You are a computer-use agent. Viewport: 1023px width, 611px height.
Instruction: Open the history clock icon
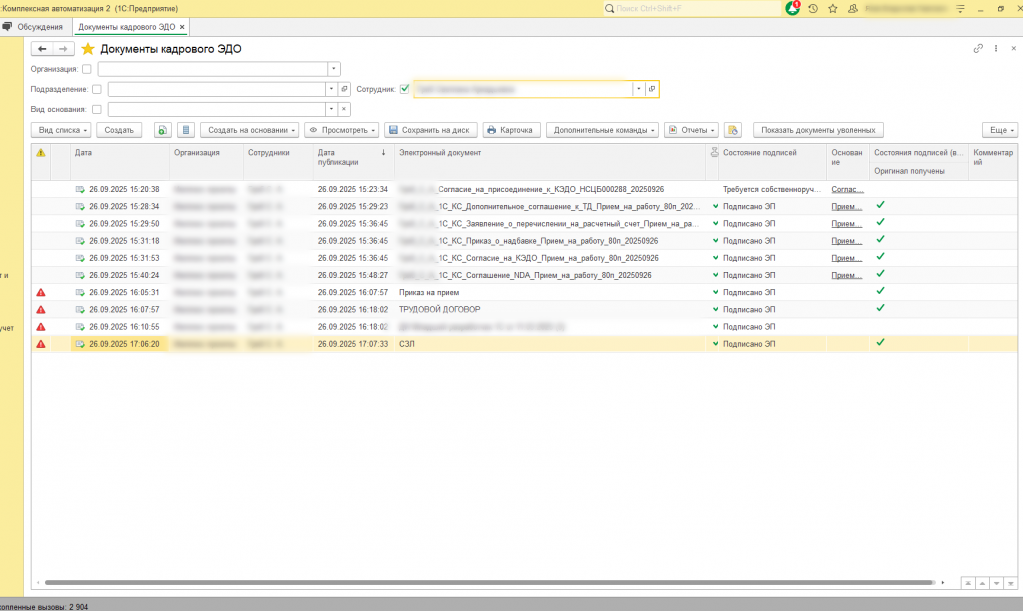click(x=813, y=8)
